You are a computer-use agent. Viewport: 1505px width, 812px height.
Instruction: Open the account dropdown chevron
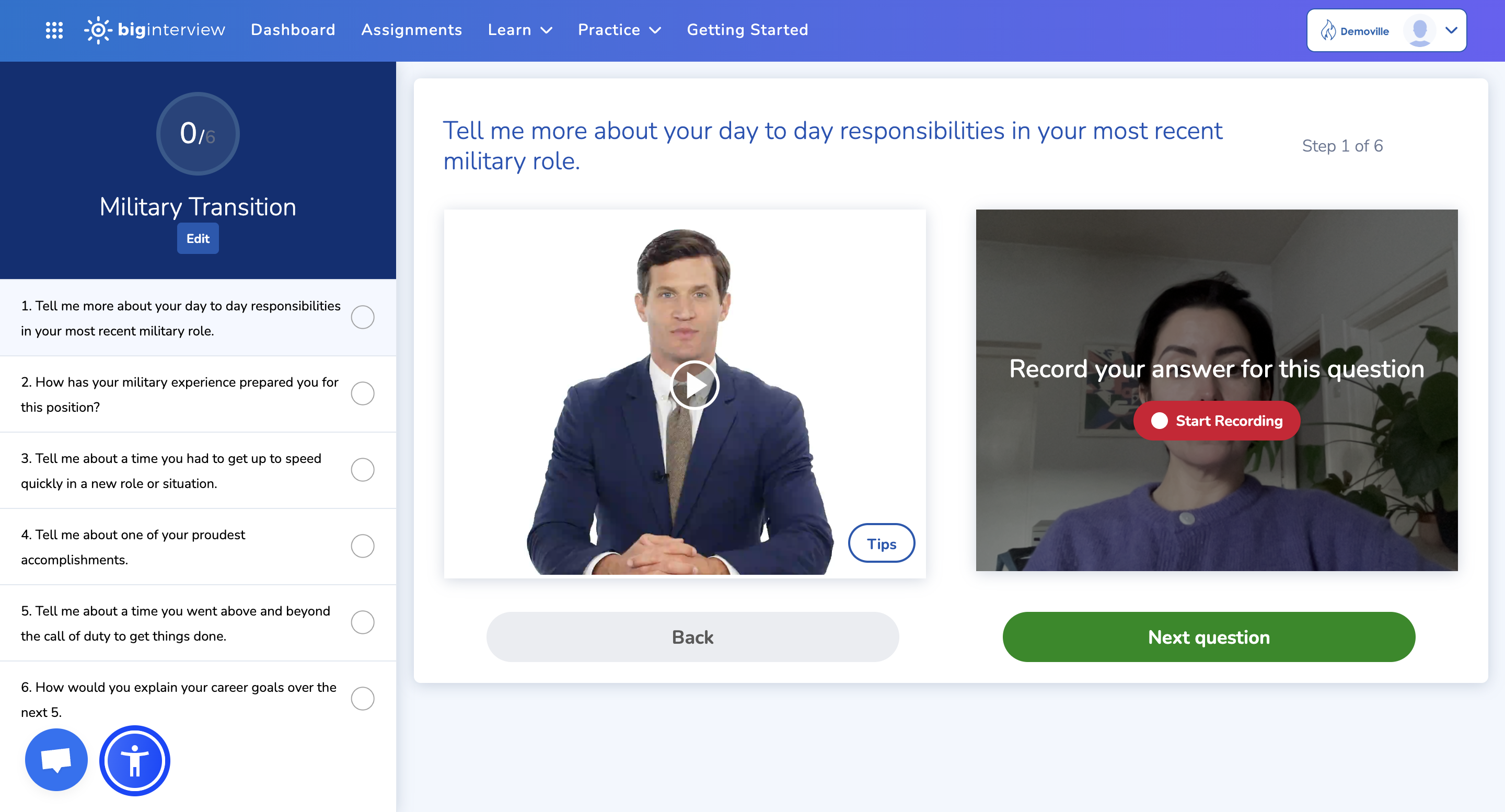(x=1451, y=30)
